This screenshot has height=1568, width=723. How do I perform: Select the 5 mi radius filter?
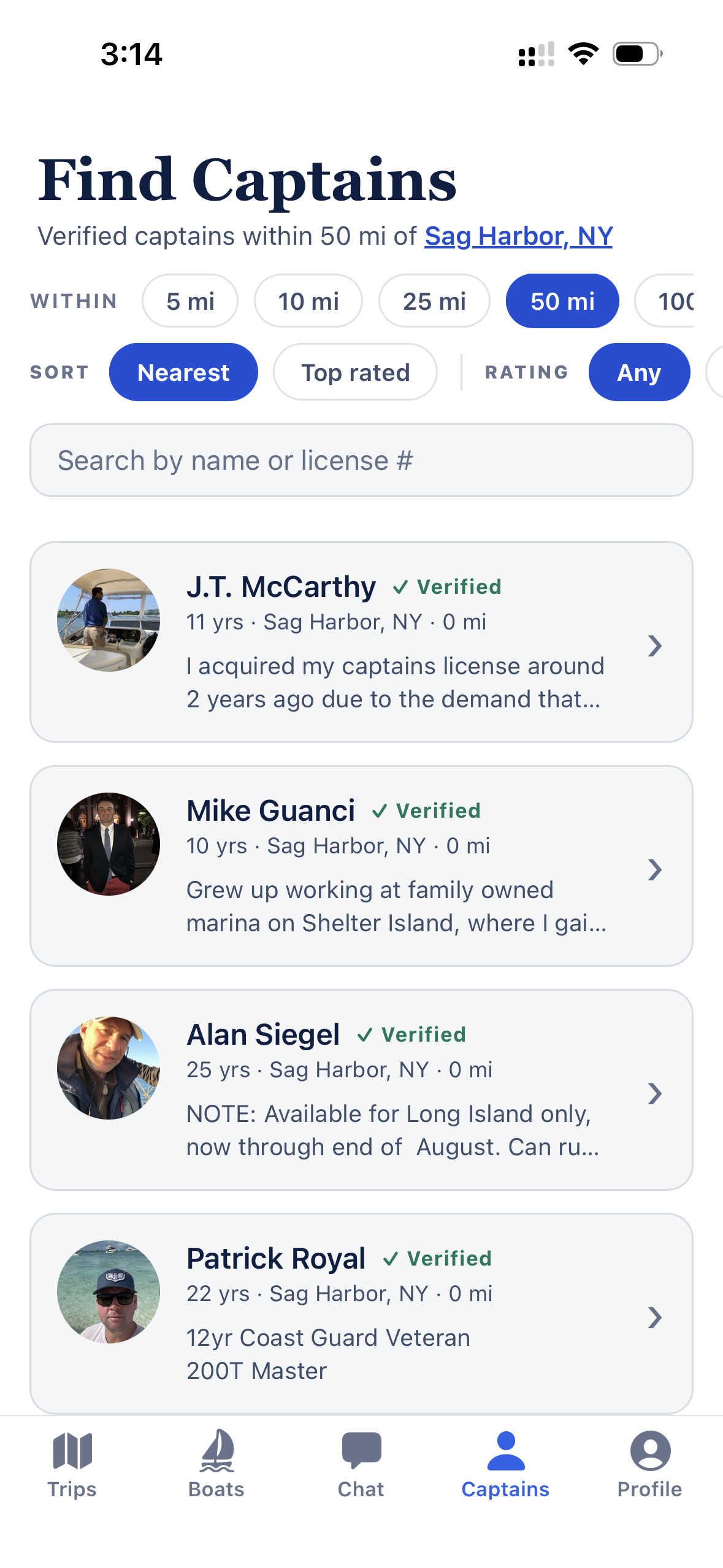point(190,301)
